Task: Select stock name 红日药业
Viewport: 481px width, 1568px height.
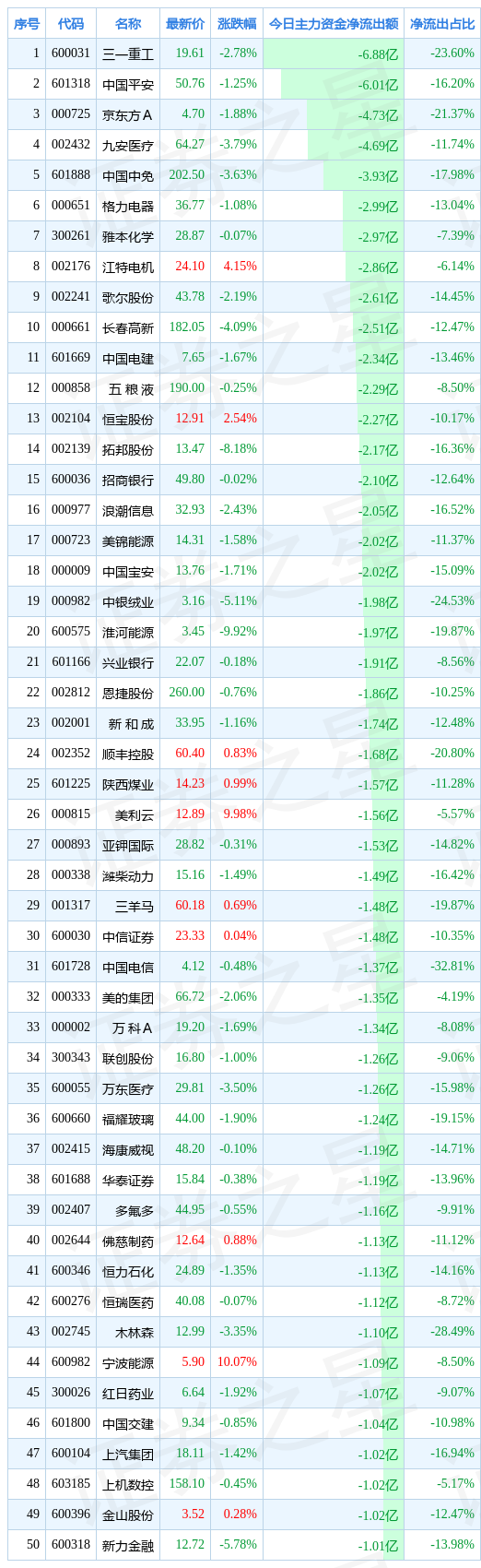Action: (x=128, y=1393)
